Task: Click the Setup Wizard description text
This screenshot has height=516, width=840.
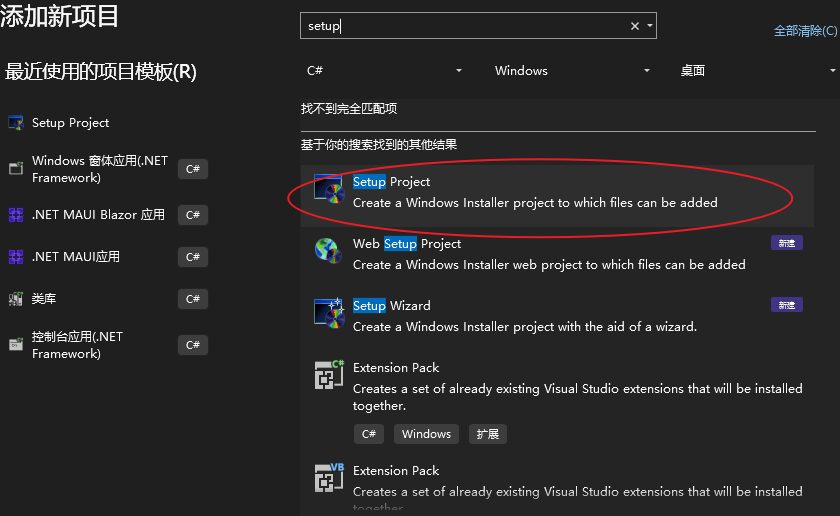Action: pos(525,326)
